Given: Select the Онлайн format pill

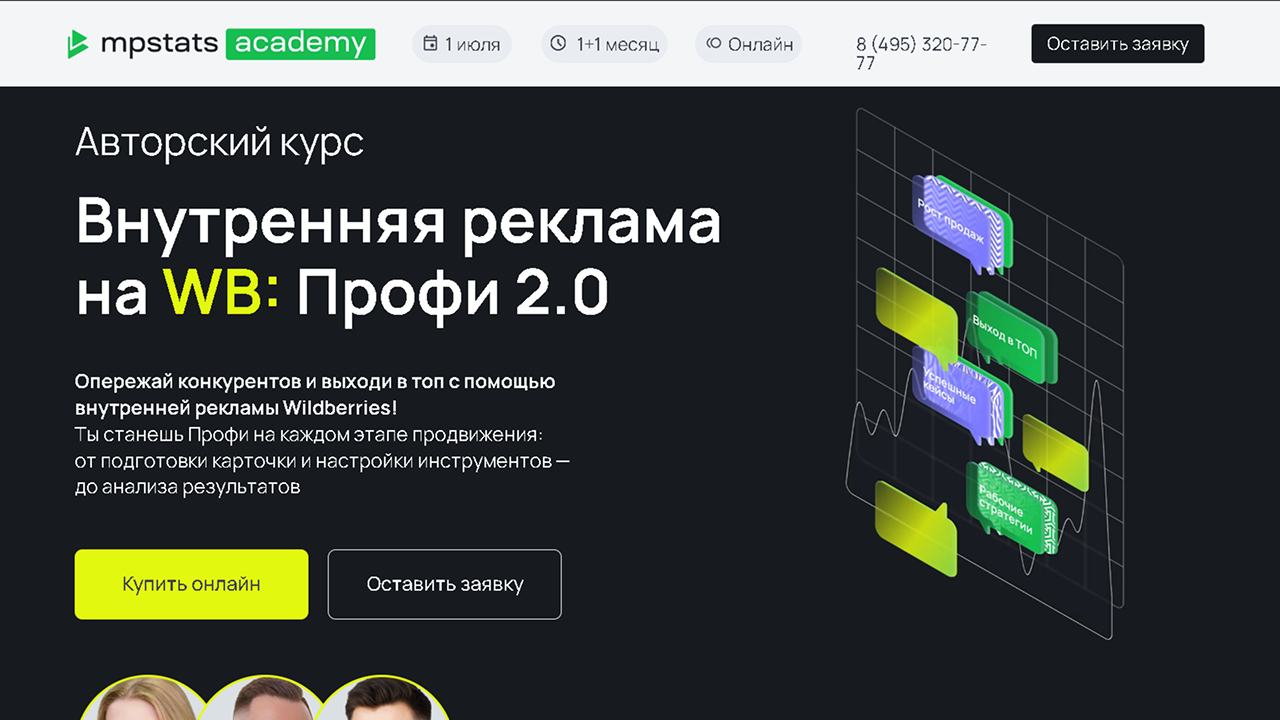Looking at the screenshot, I should click(749, 44).
